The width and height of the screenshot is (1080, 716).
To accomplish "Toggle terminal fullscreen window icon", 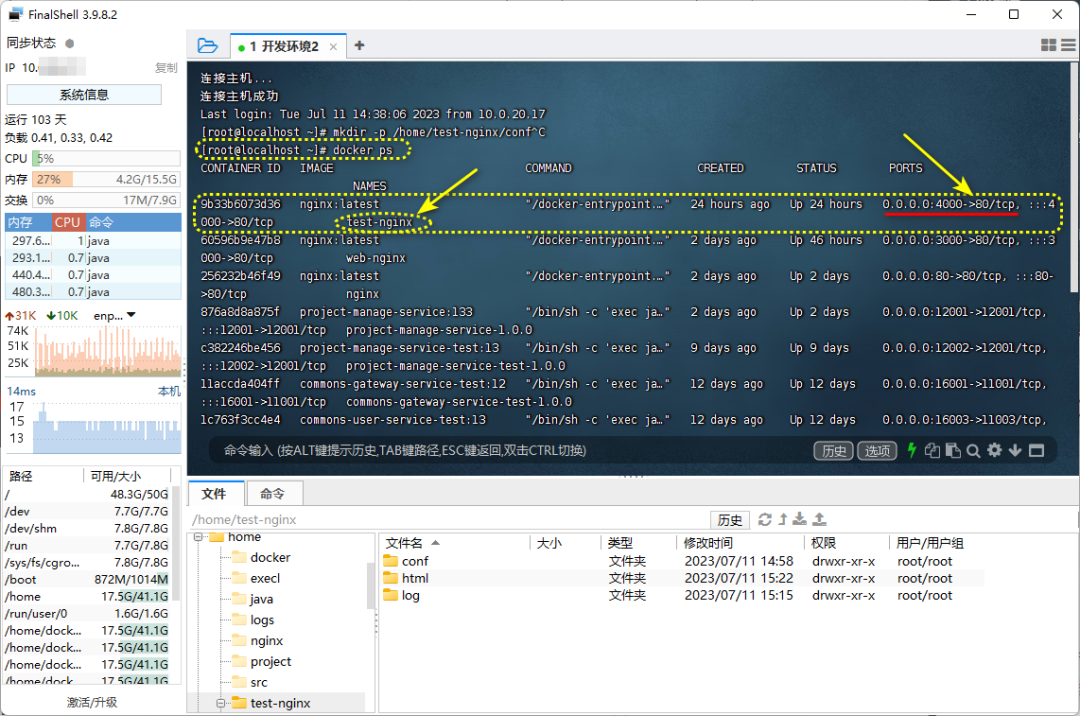I will pos(1036,450).
